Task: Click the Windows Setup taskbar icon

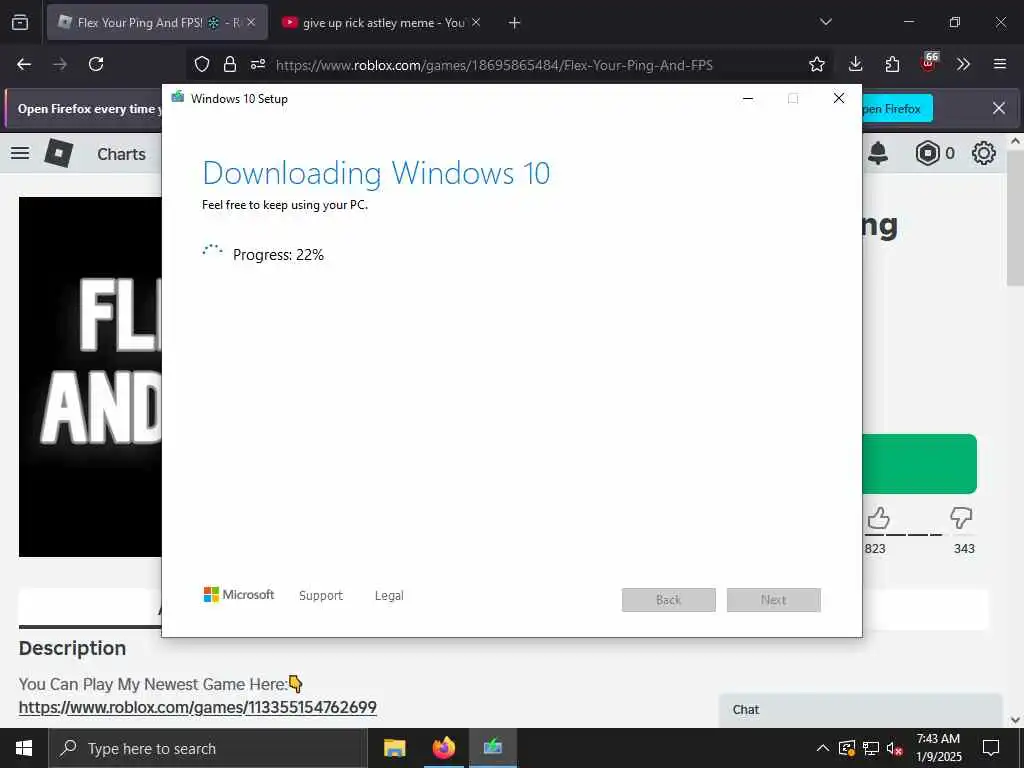Action: [493, 748]
